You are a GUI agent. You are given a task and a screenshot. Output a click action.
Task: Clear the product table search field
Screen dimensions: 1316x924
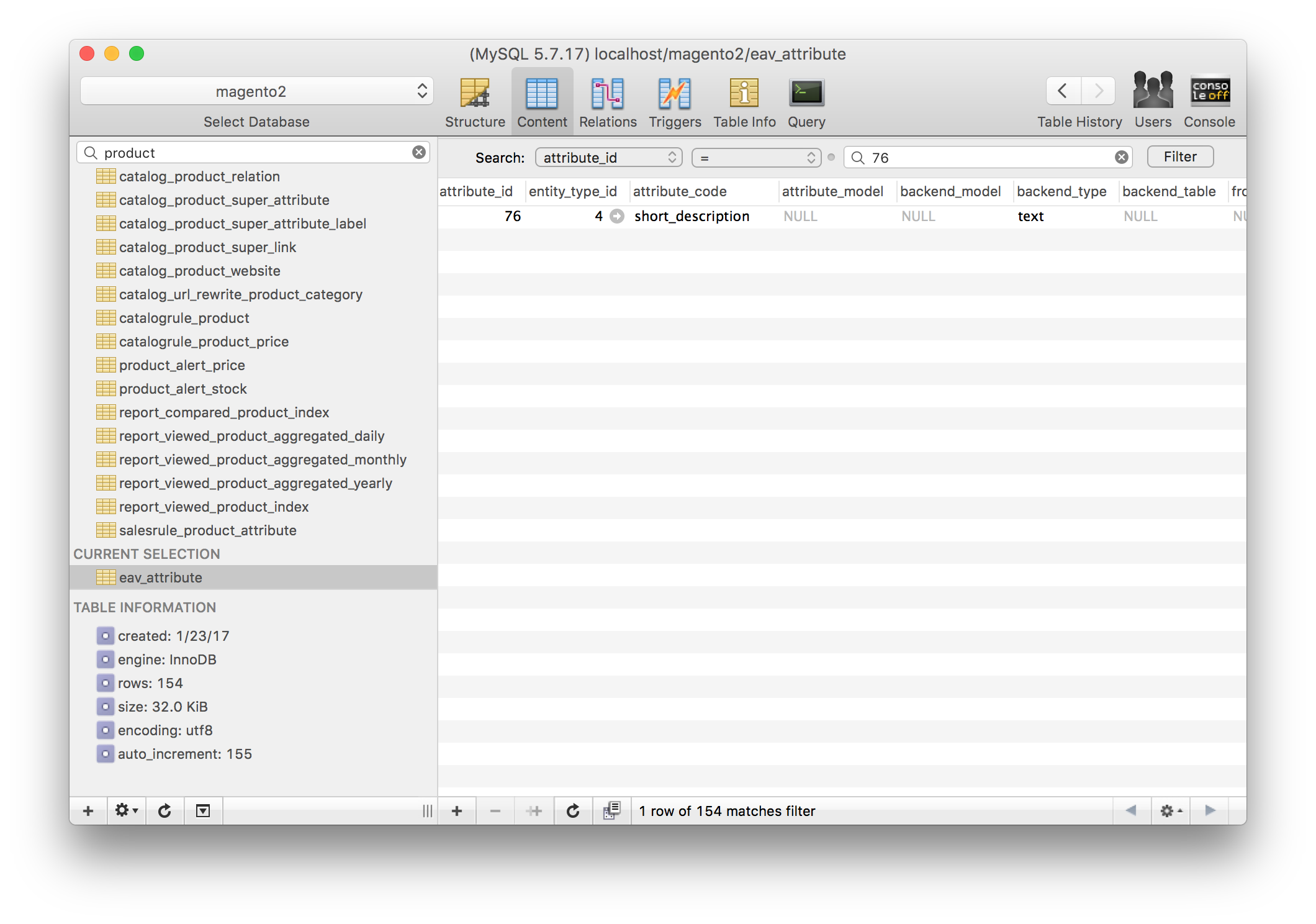pyautogui.click(x=419, y=152)
